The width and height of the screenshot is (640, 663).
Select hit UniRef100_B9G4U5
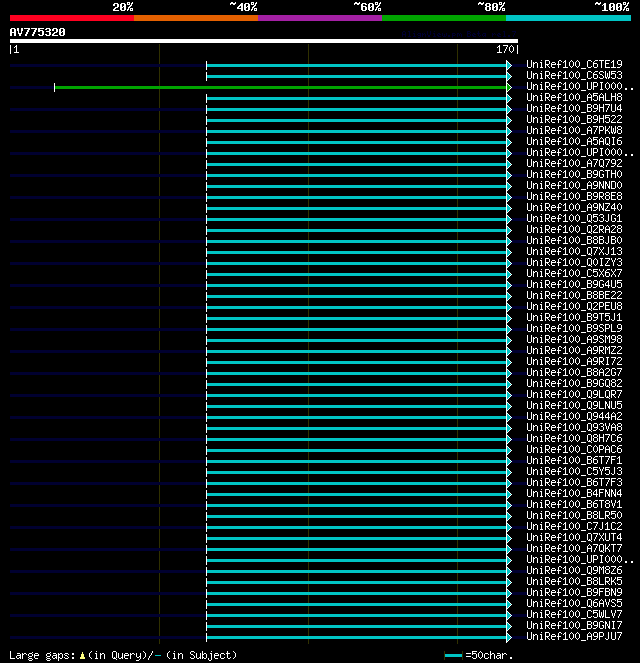(x=574, y=284)
